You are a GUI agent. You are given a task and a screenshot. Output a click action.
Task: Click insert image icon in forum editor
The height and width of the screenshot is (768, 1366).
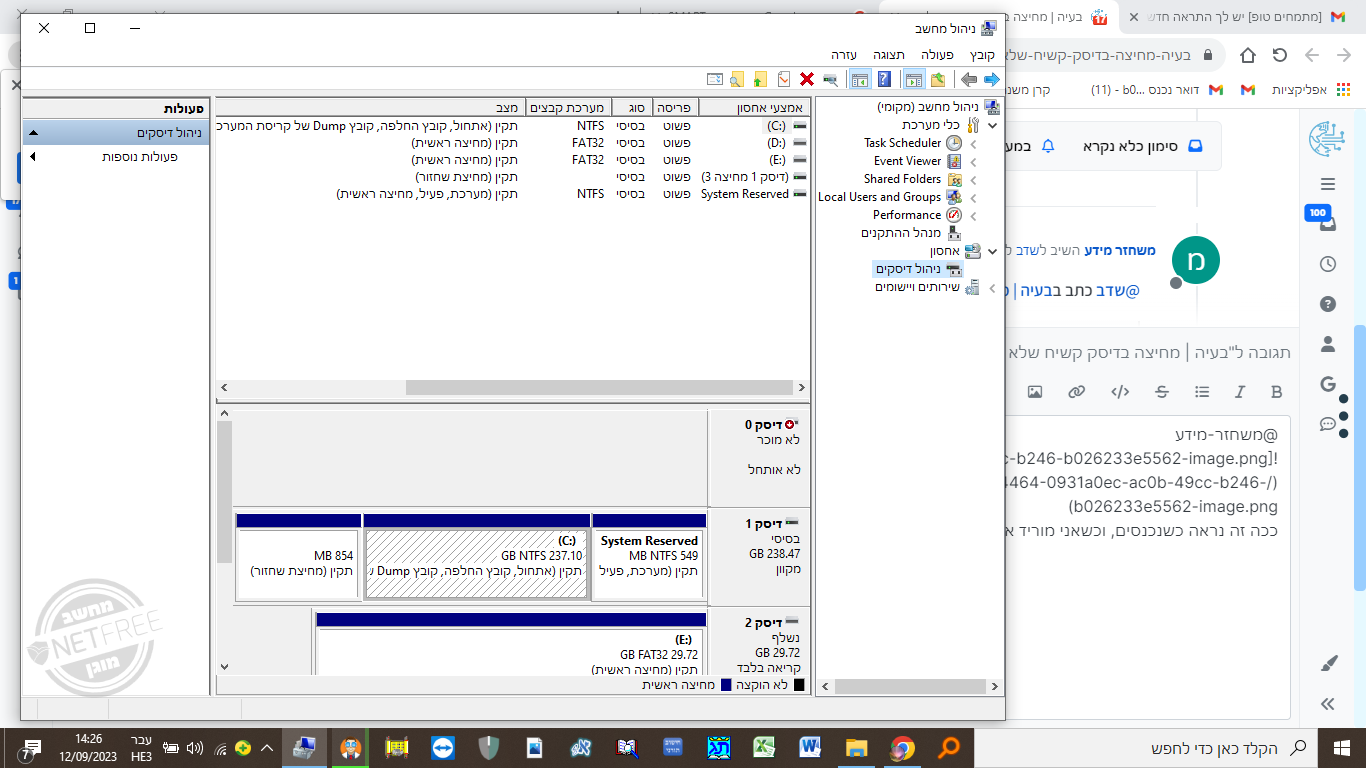pyautogui.click(x=1035, y=392)
